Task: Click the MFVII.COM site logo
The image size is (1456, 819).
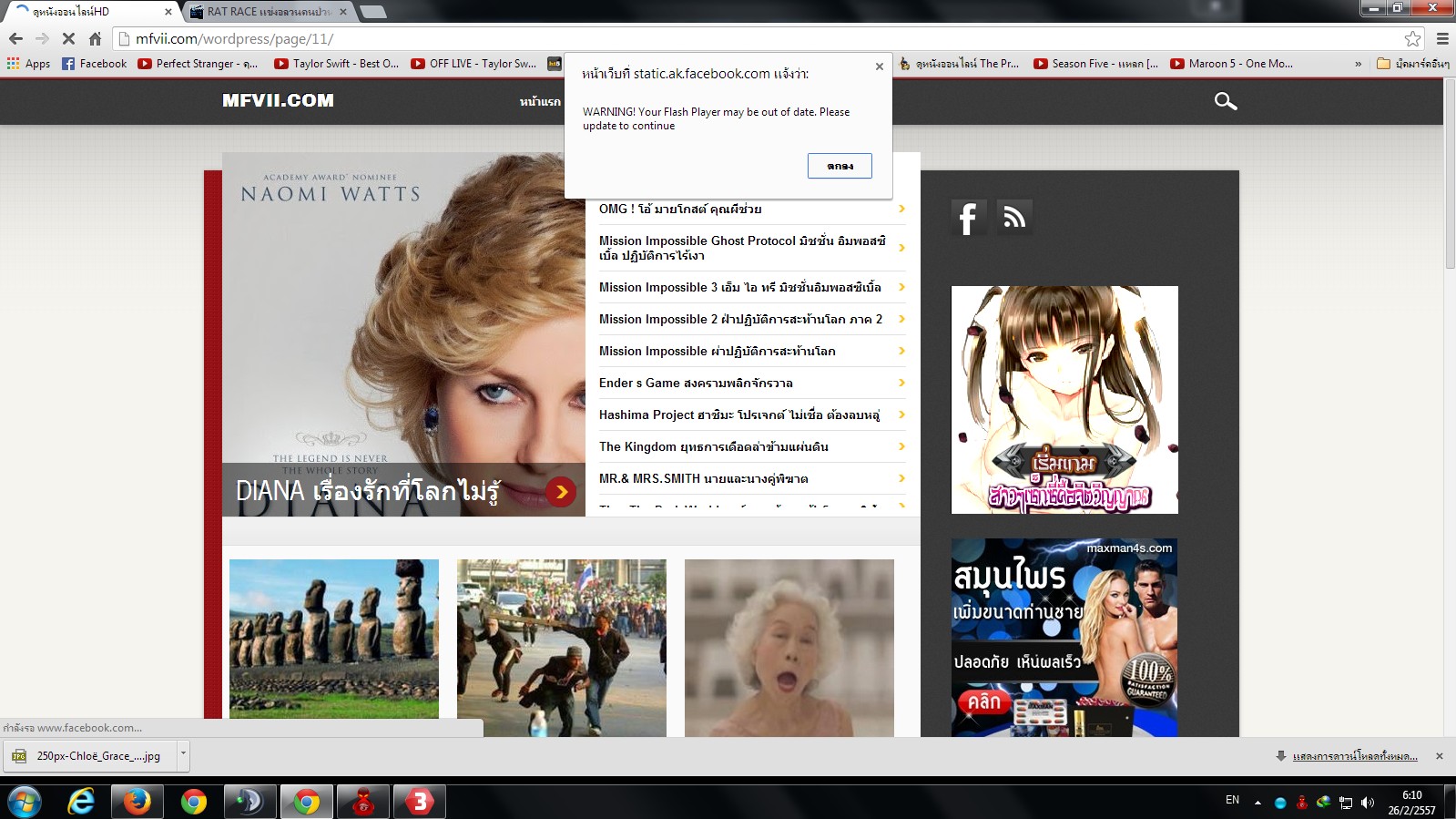Action: (278, 100)
